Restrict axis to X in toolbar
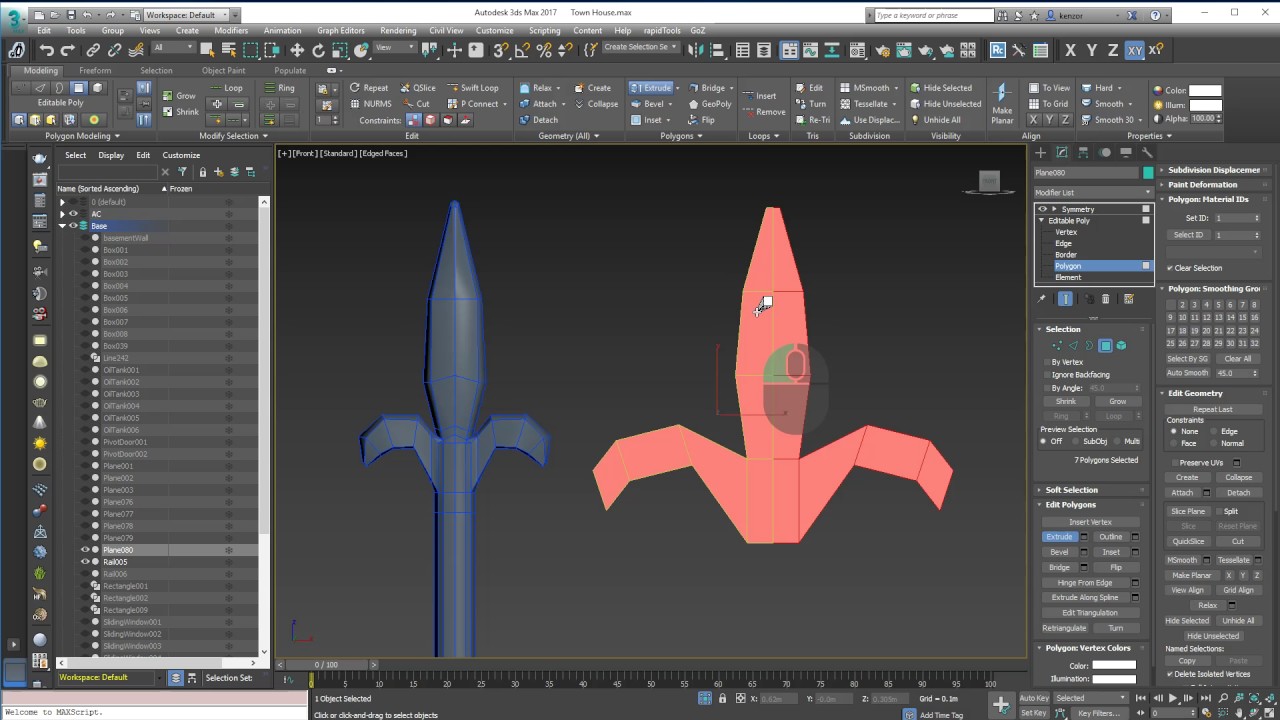Screen dimensions: 1280x720 pyautogui.click(x=1071, y=50)
